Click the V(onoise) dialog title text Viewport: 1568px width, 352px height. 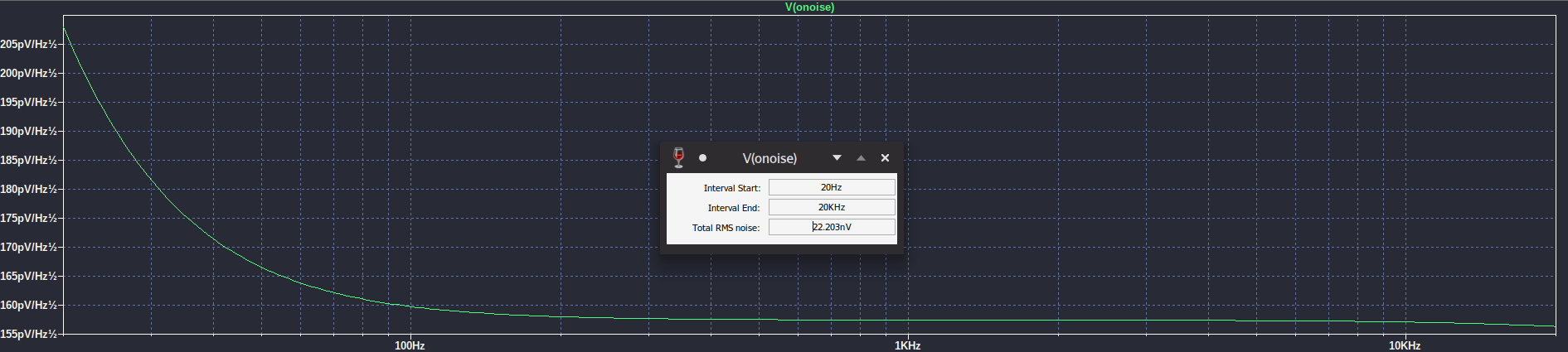coord(769,158)
